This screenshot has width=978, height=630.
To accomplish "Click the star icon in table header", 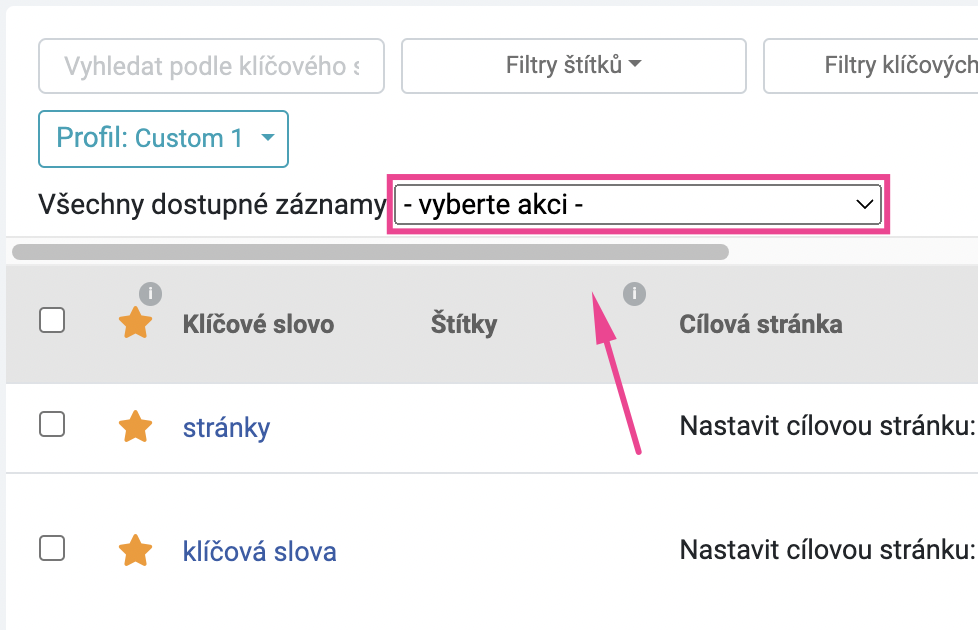I will coord(135,323).
